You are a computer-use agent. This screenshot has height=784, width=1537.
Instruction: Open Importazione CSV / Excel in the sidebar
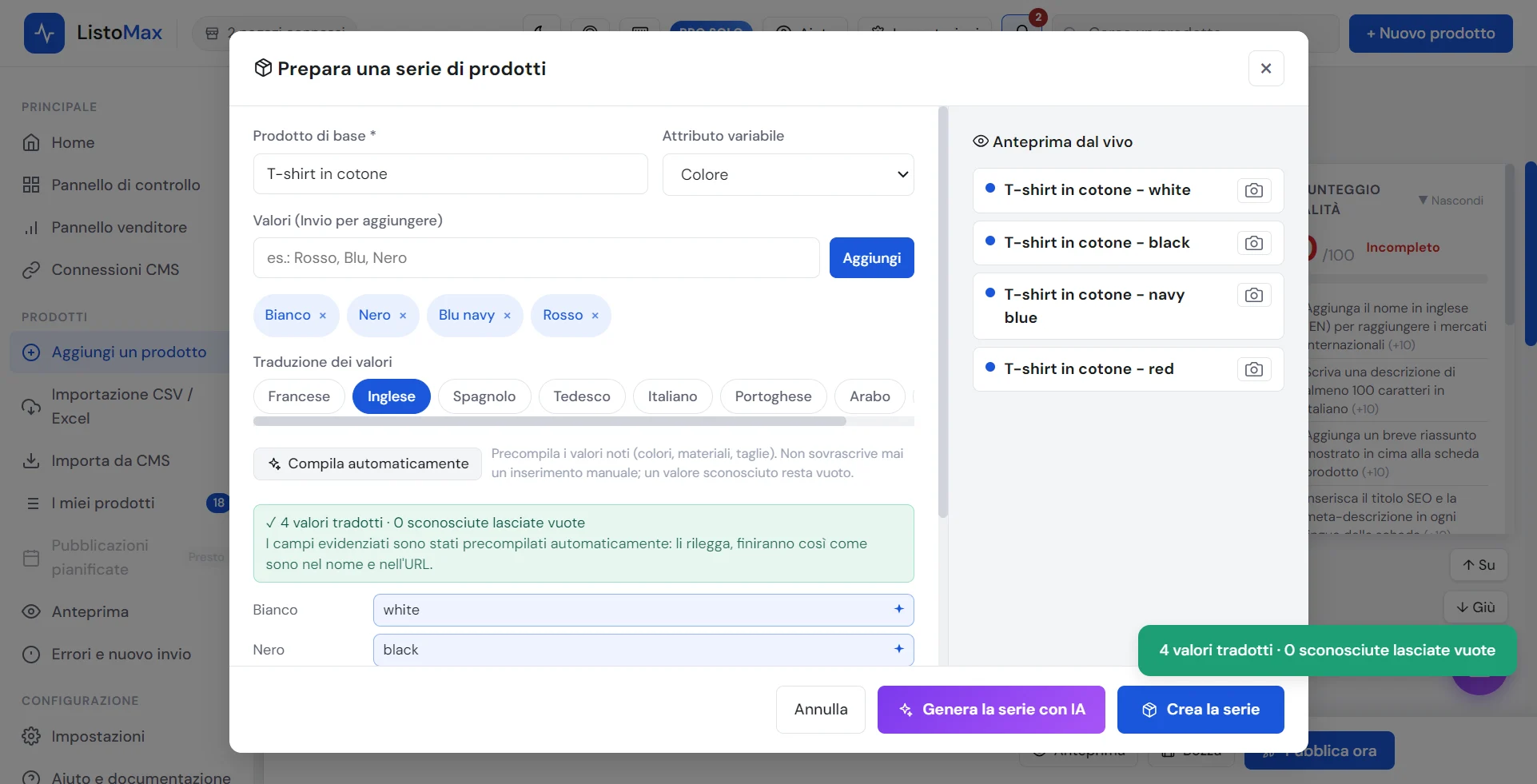point(120,406)
